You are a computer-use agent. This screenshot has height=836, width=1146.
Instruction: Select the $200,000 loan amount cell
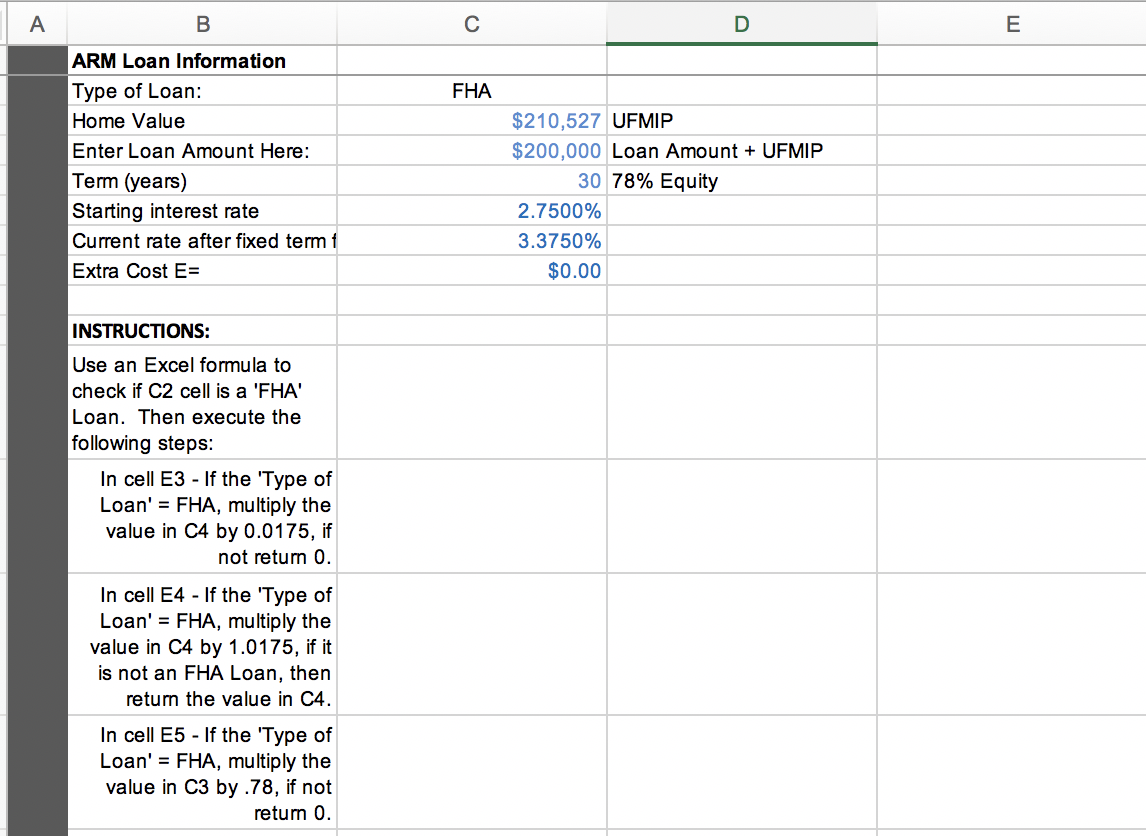click(x=471, y=151)
